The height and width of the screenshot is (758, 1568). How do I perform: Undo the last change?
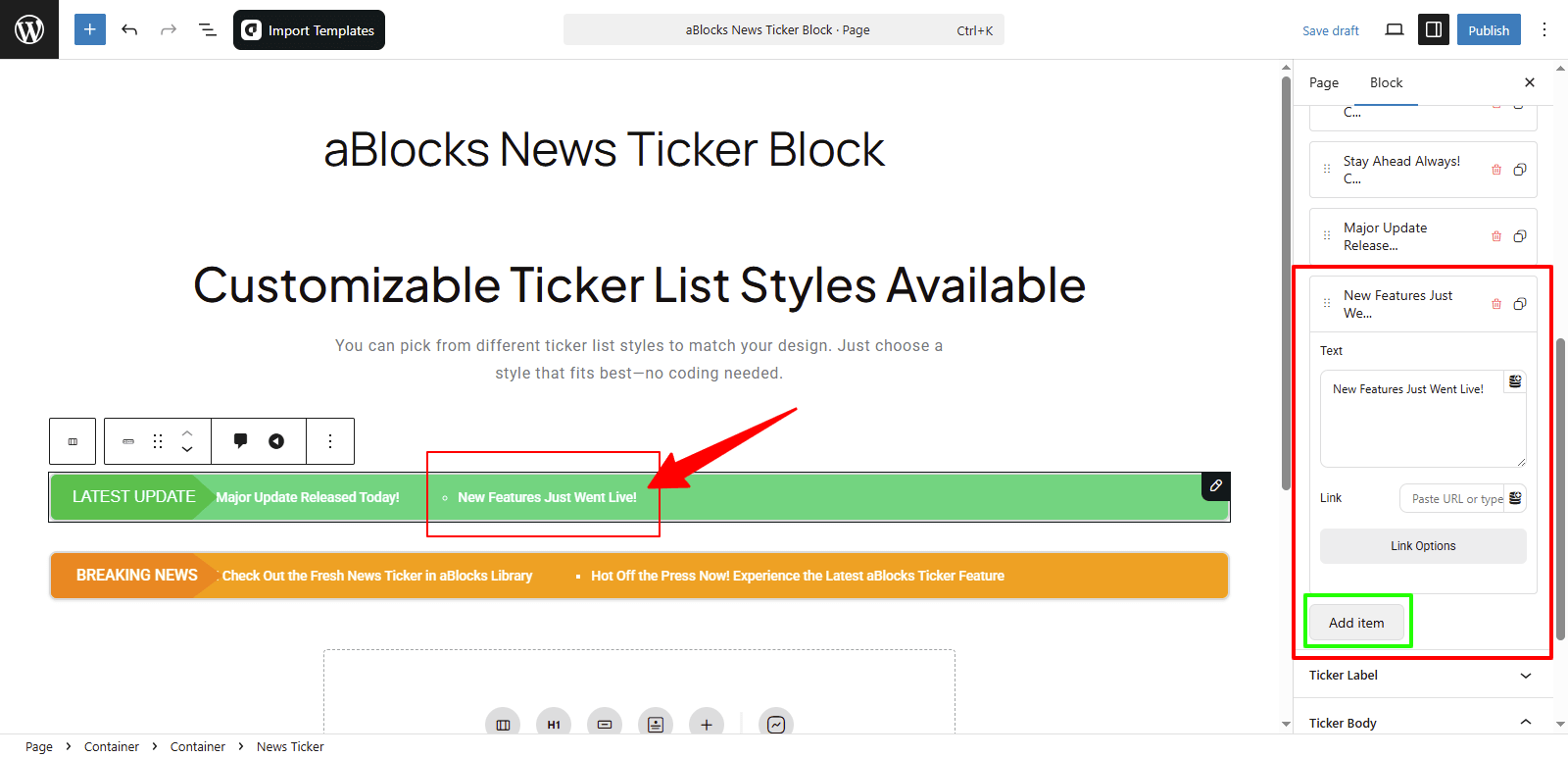129,29
